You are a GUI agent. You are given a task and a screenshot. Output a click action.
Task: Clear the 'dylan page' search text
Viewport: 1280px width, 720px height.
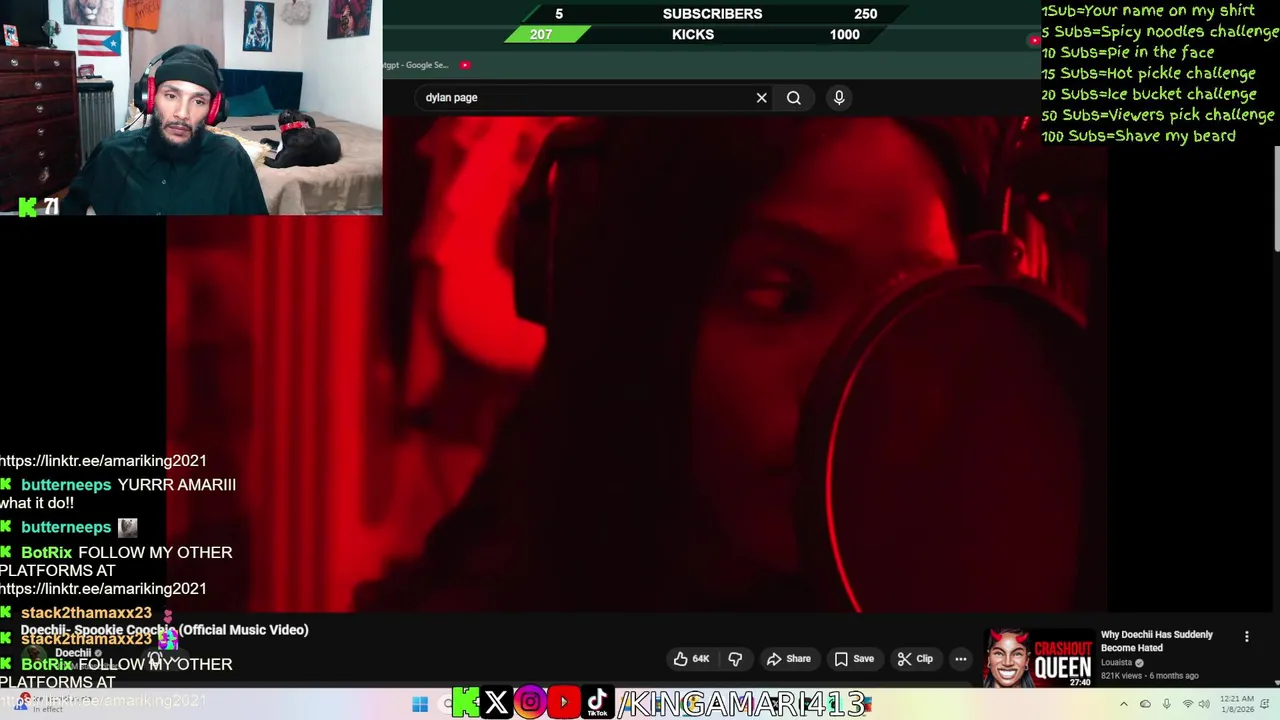coord(761,98)
